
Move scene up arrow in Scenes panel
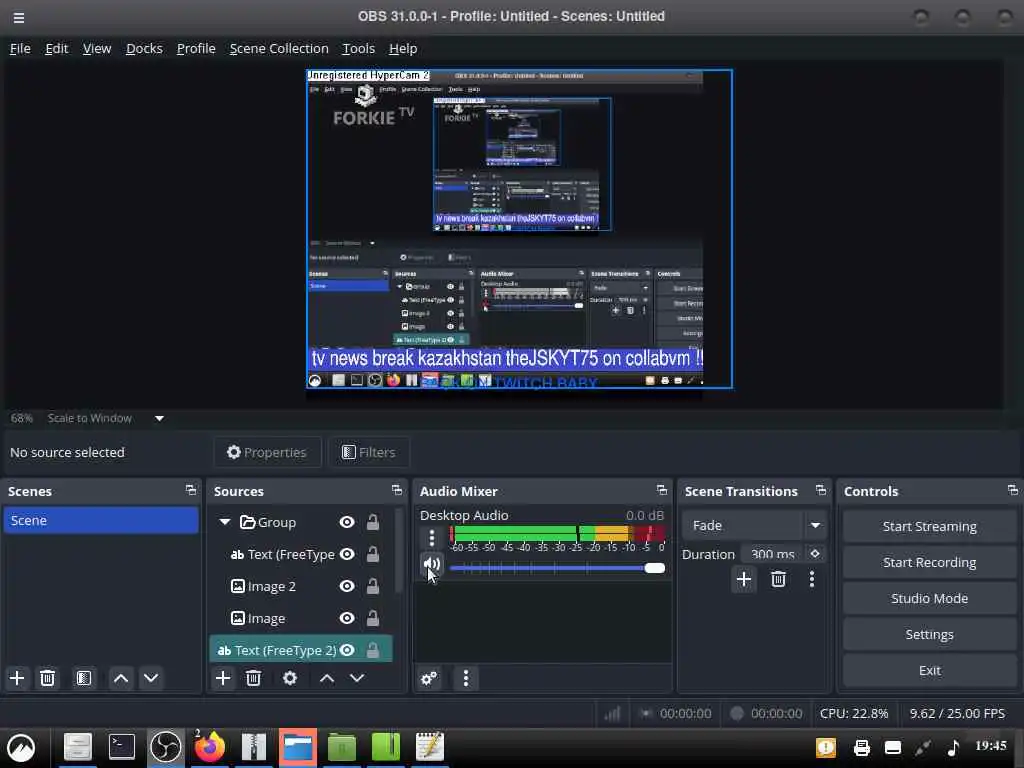point(121,678)
